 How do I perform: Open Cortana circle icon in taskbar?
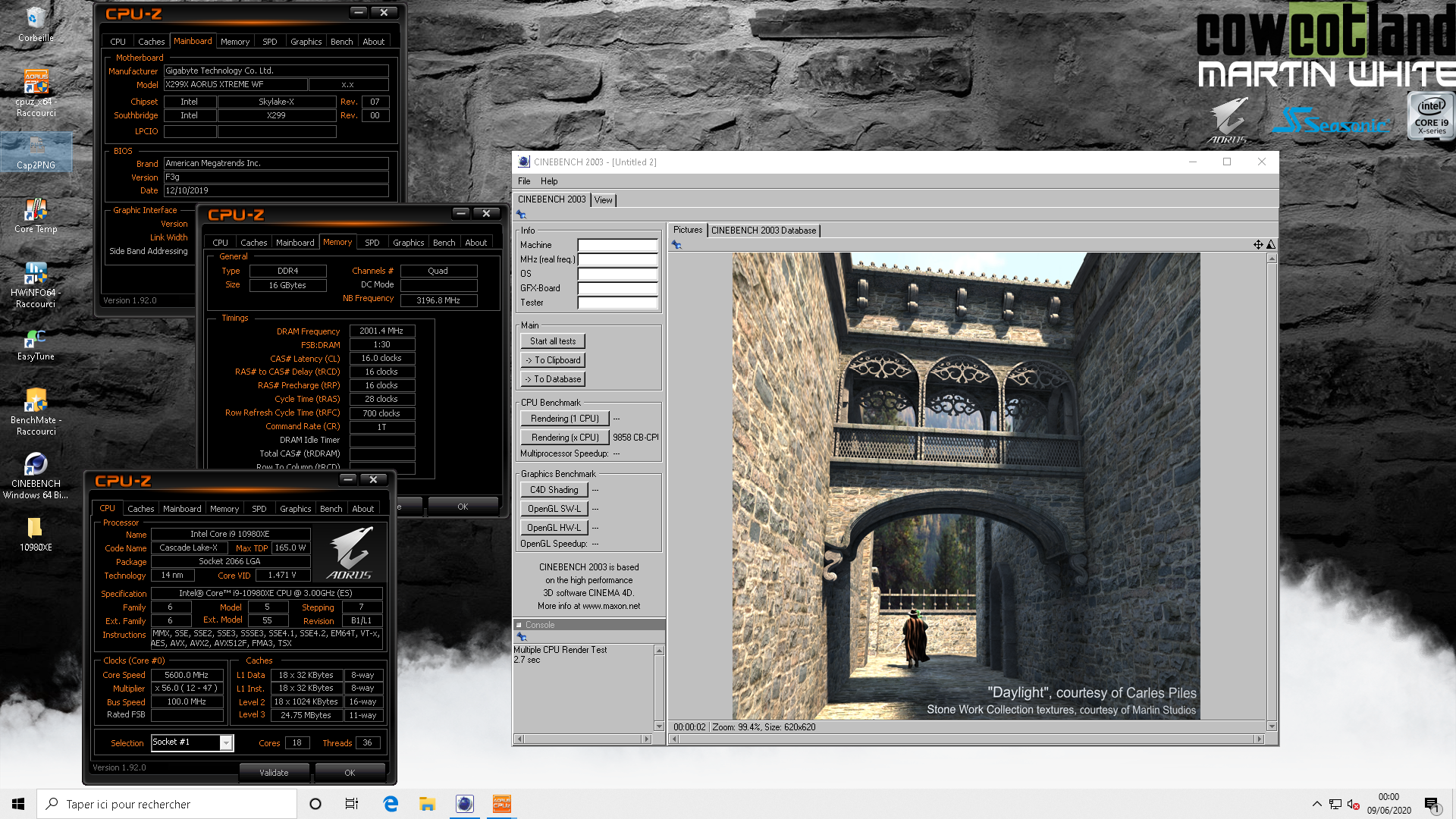(315, 804)
